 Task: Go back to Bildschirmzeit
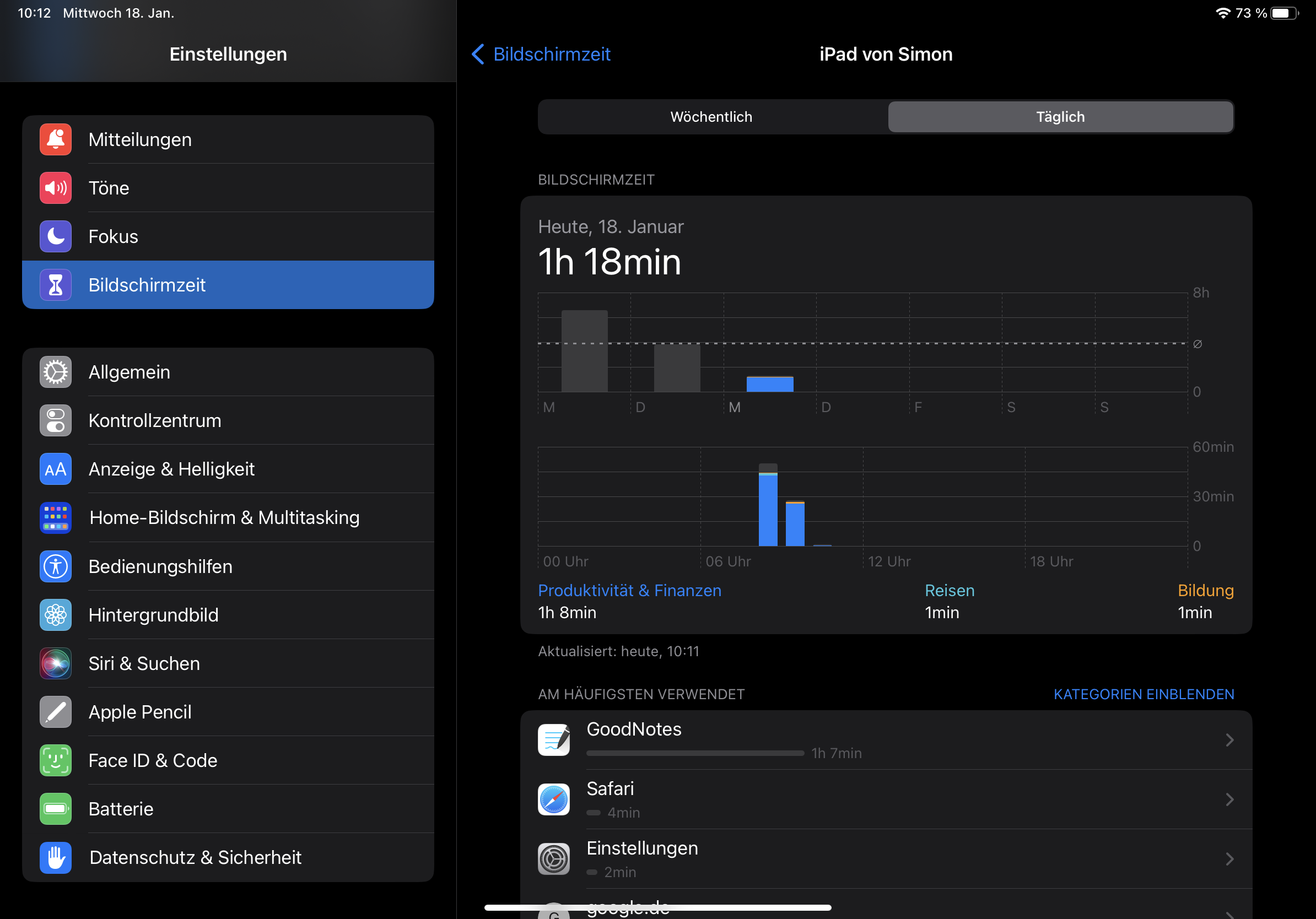541,55
